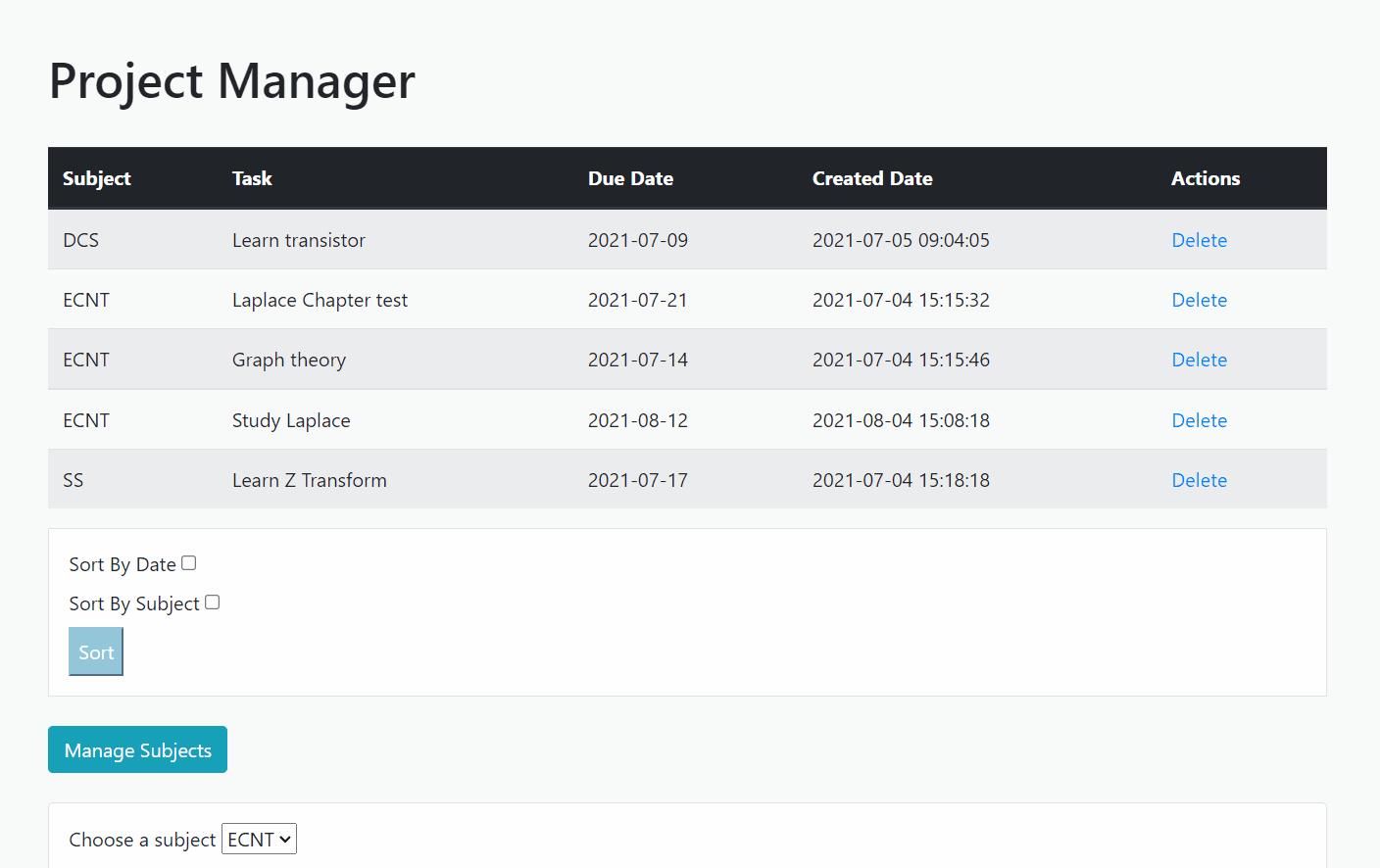Select the SS subject cell
The image size is (1380, 868).
pyautogui.click(x=74, y=480)
